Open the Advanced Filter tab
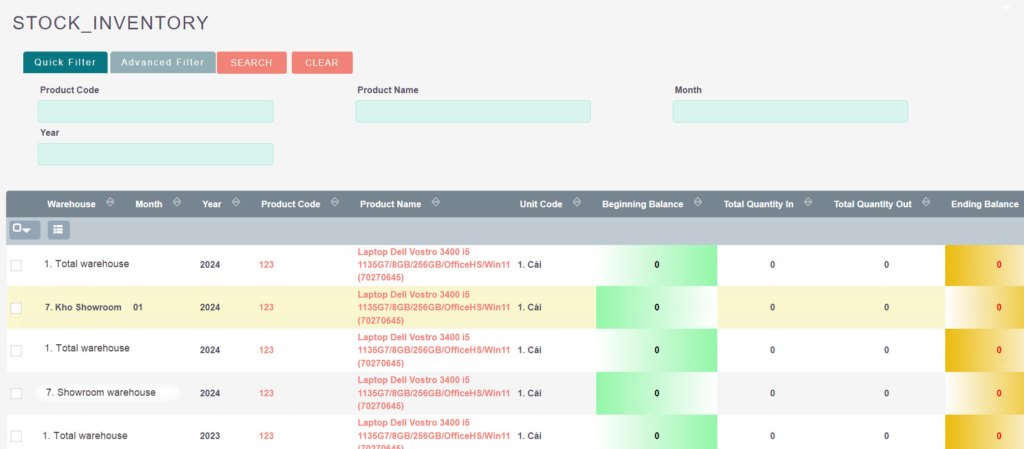1024x449 pixels. pyautogui.click(x=162, y=62)
